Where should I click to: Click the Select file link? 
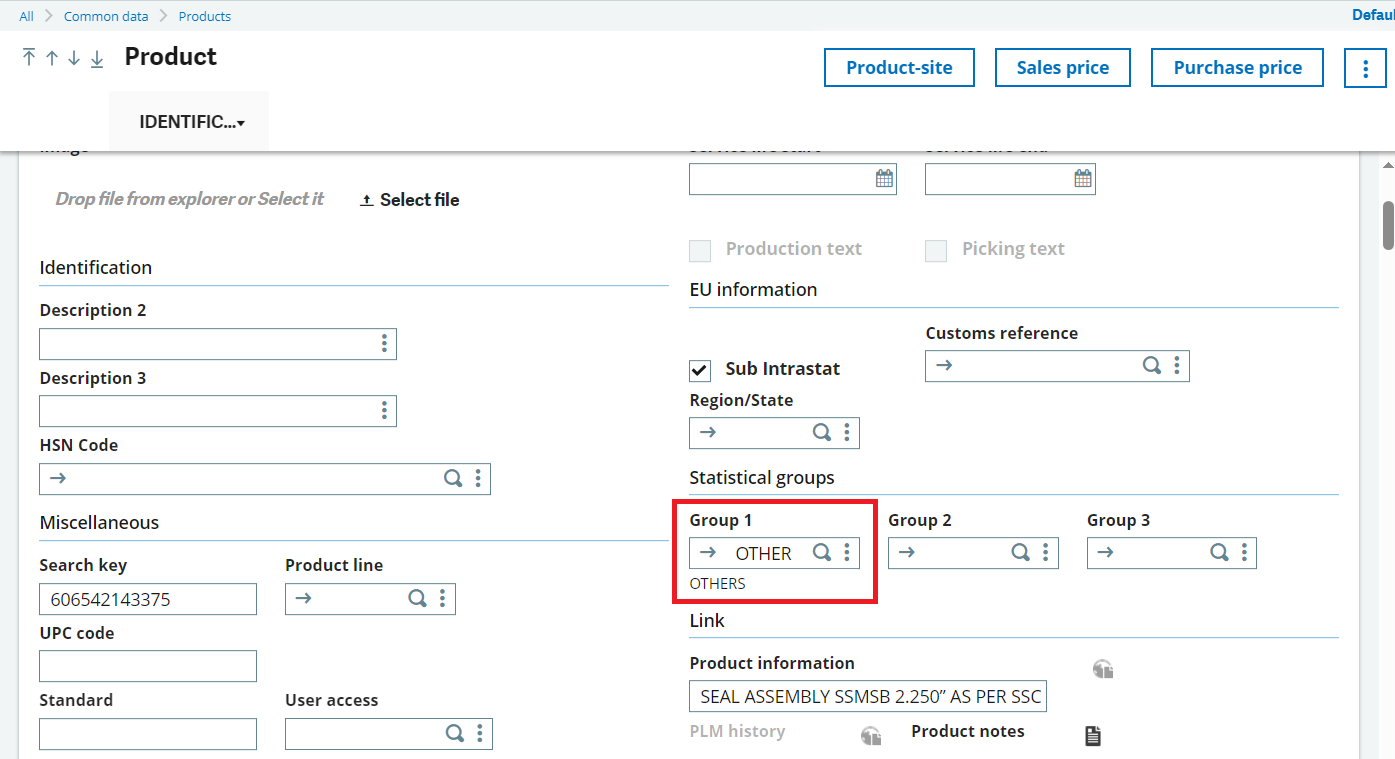tap(409, 199)
